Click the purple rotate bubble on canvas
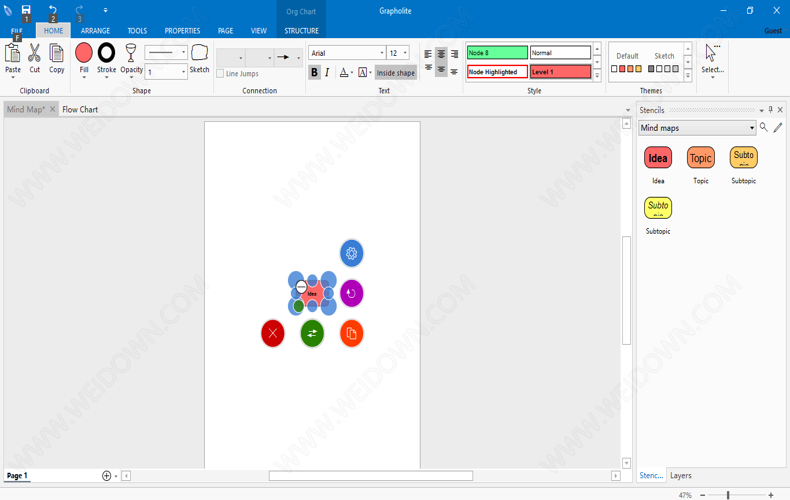The height and width of the screenshot is (500, 790). pos(351,293)
